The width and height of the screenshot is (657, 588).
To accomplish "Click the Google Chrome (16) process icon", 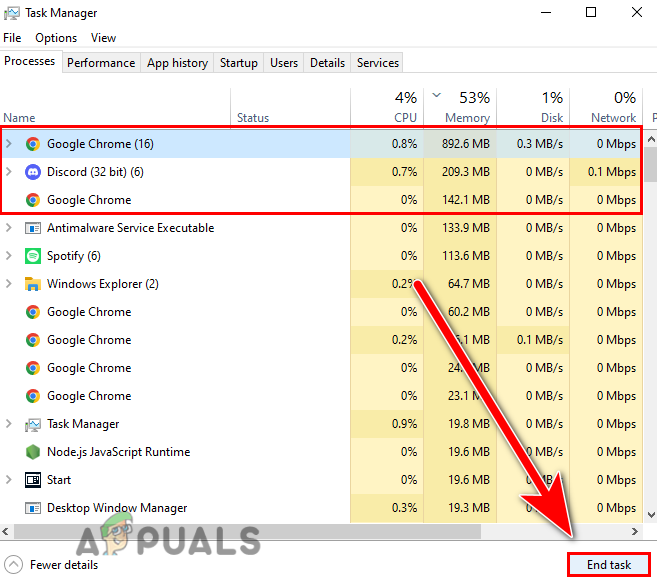I will coord(33,144).
